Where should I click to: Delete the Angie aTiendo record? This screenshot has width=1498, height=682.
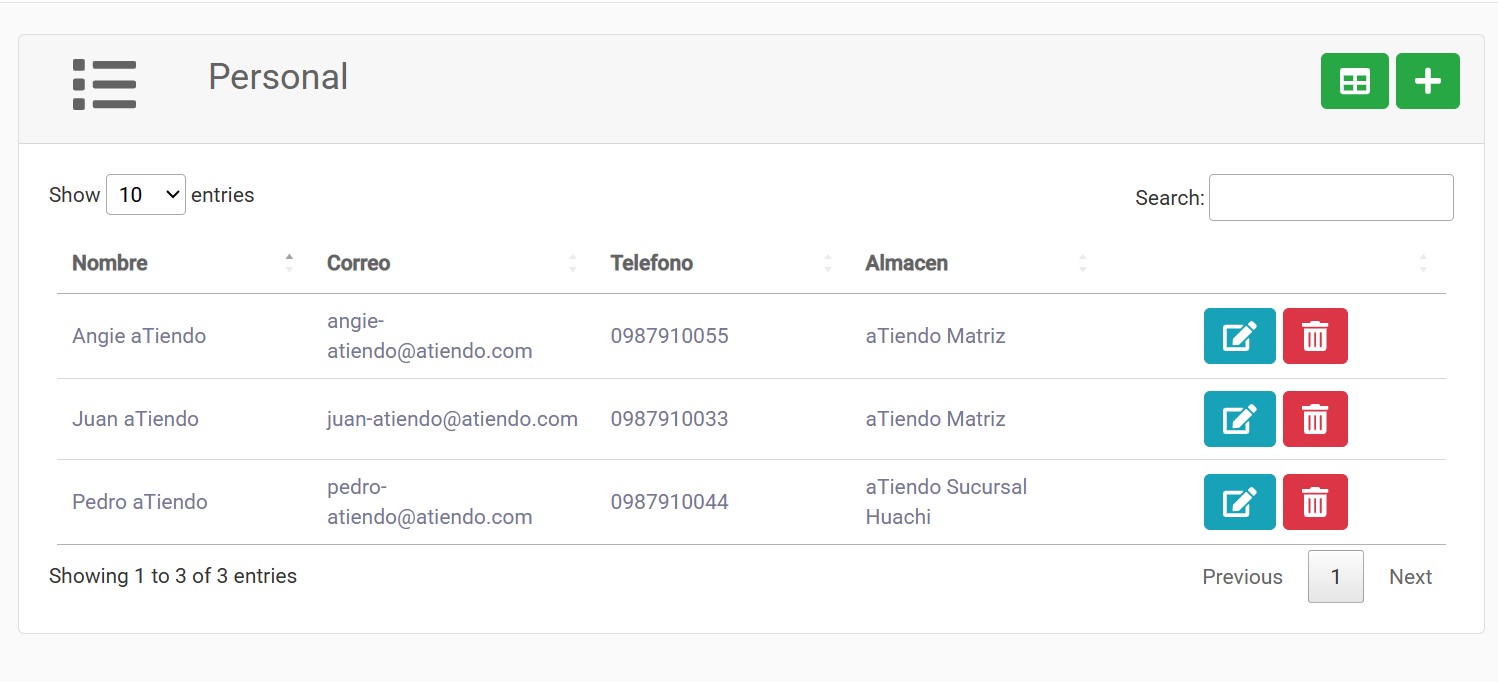(x=1315, y=336)
